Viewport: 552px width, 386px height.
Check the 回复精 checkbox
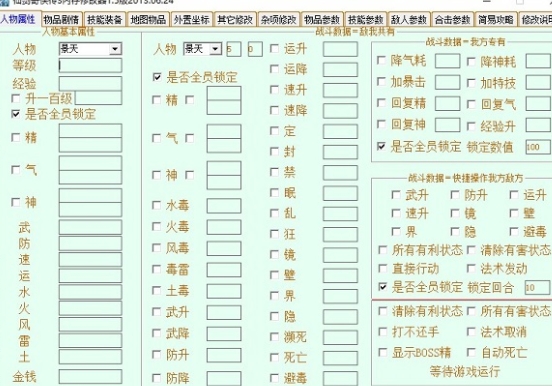tap(381, 103)
